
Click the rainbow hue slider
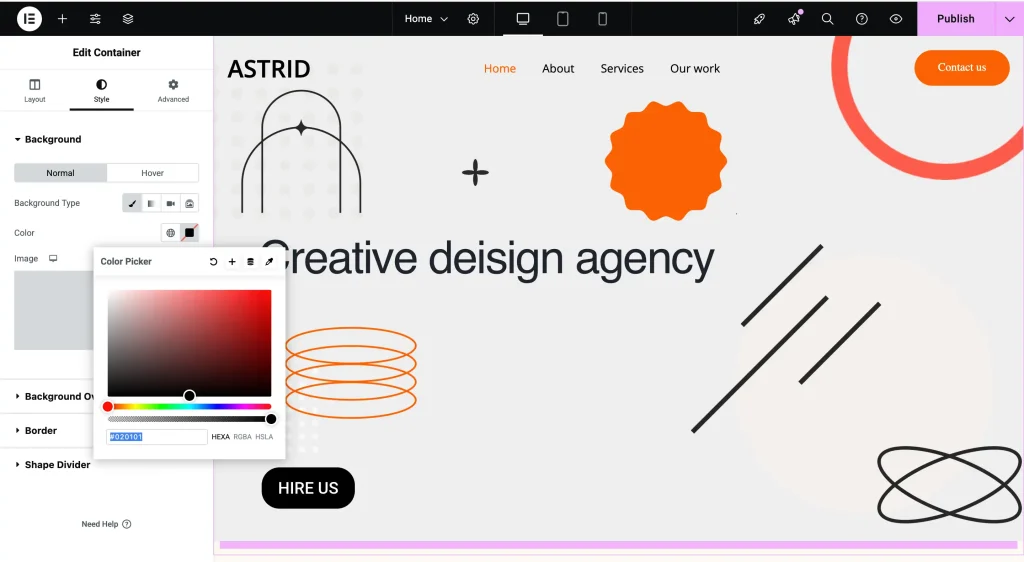point(190,407)
